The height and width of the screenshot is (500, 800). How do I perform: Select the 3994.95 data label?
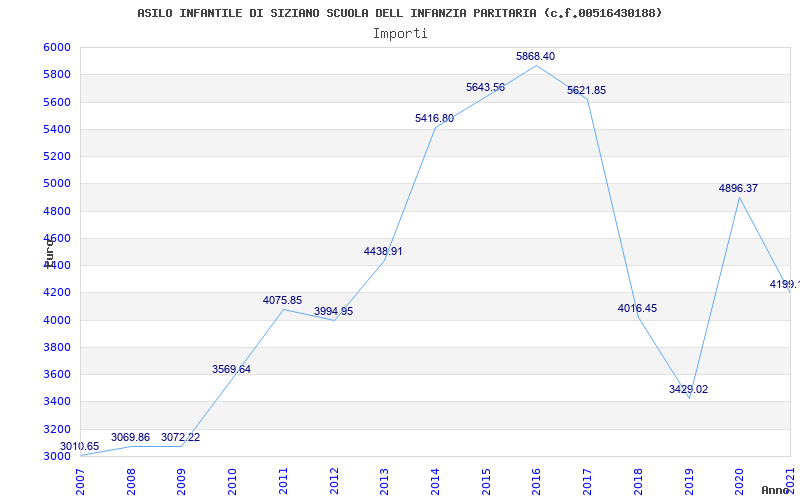334,311
